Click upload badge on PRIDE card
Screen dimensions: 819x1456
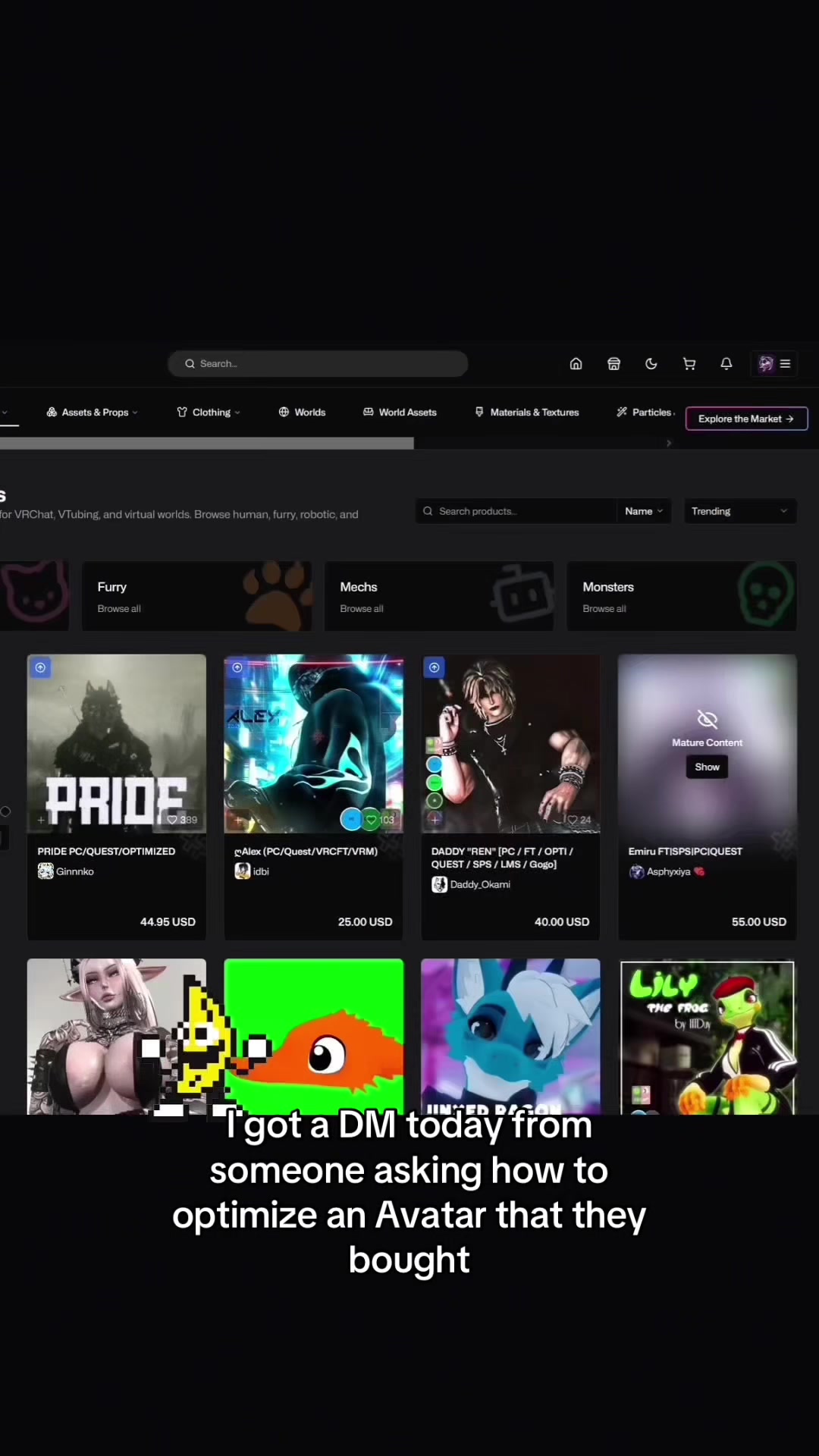point(40,667)
